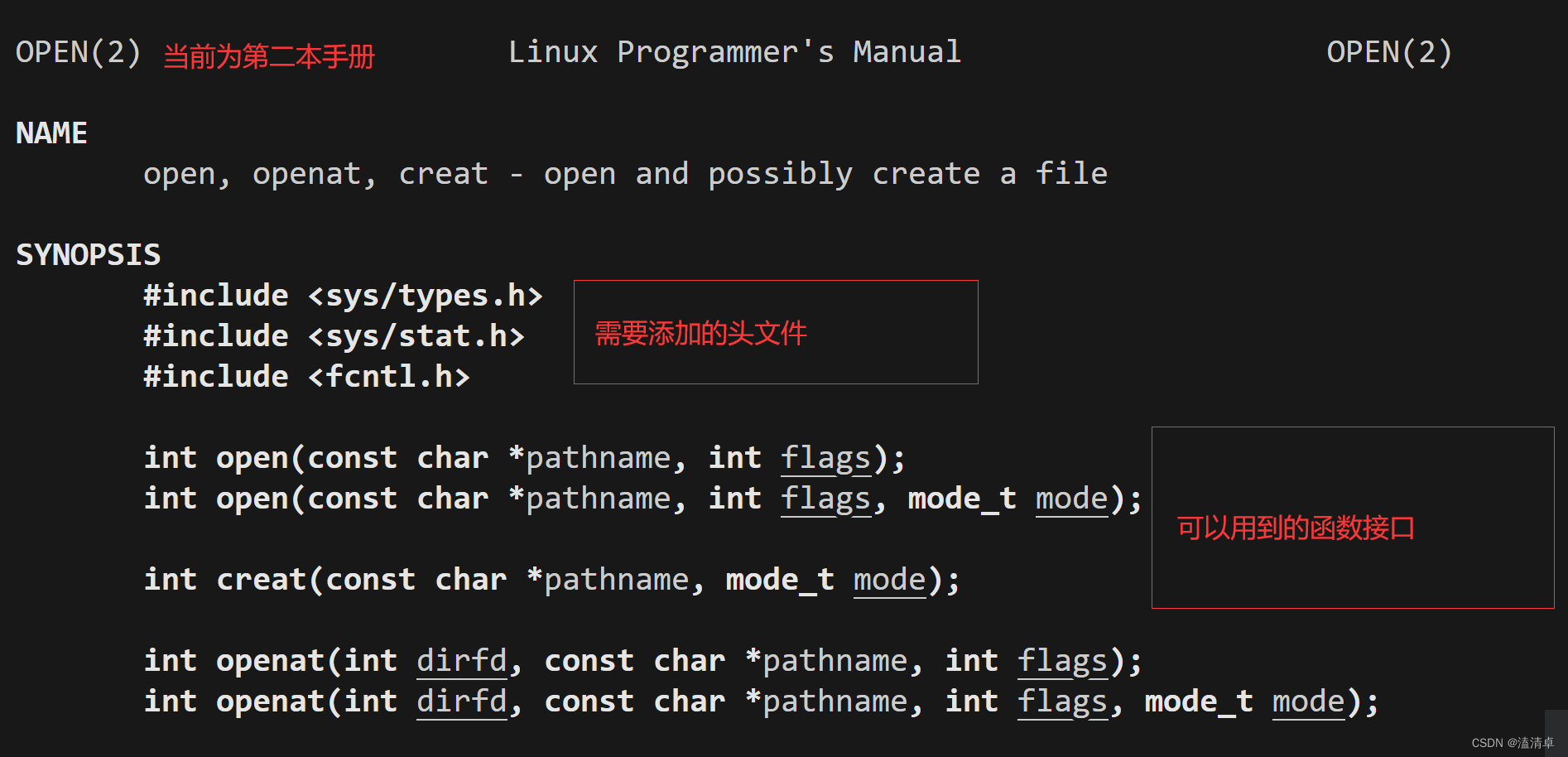
Task: Click the NAME section heading
Action: 51,133
